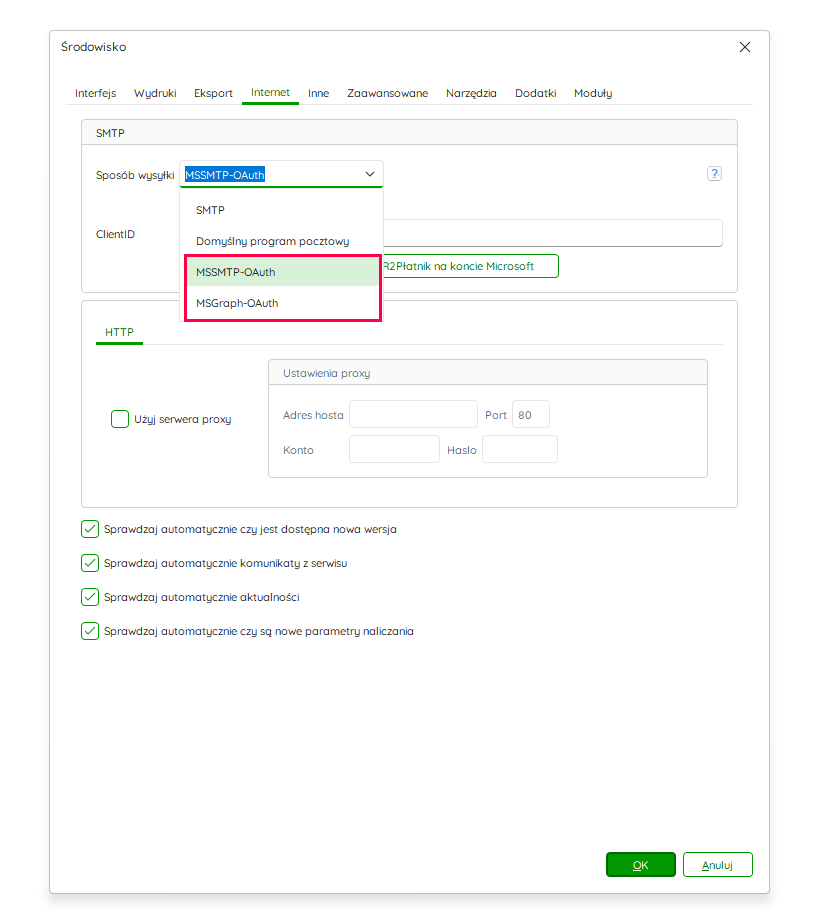Select the HTTP sub-tab

coord(119,332)
